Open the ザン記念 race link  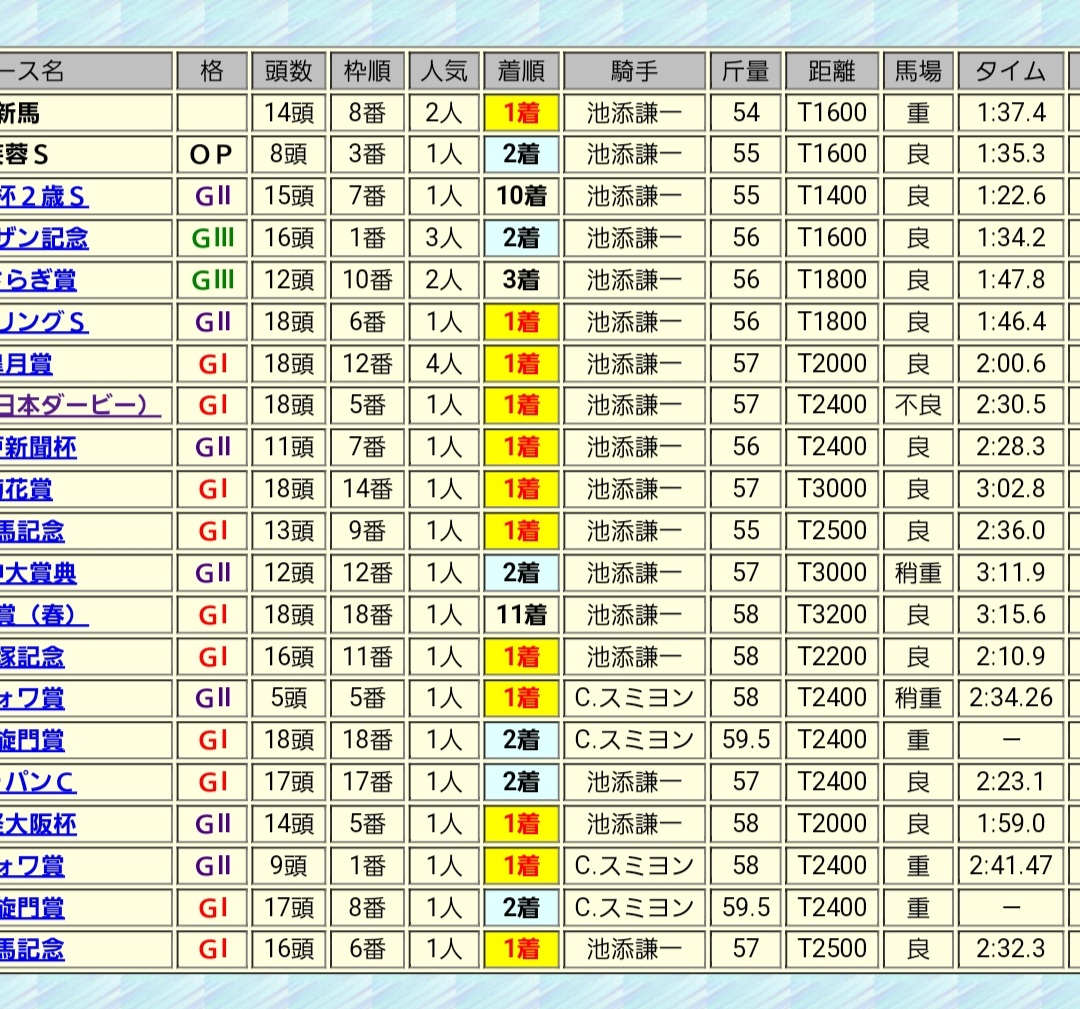[x=44, y=238]
